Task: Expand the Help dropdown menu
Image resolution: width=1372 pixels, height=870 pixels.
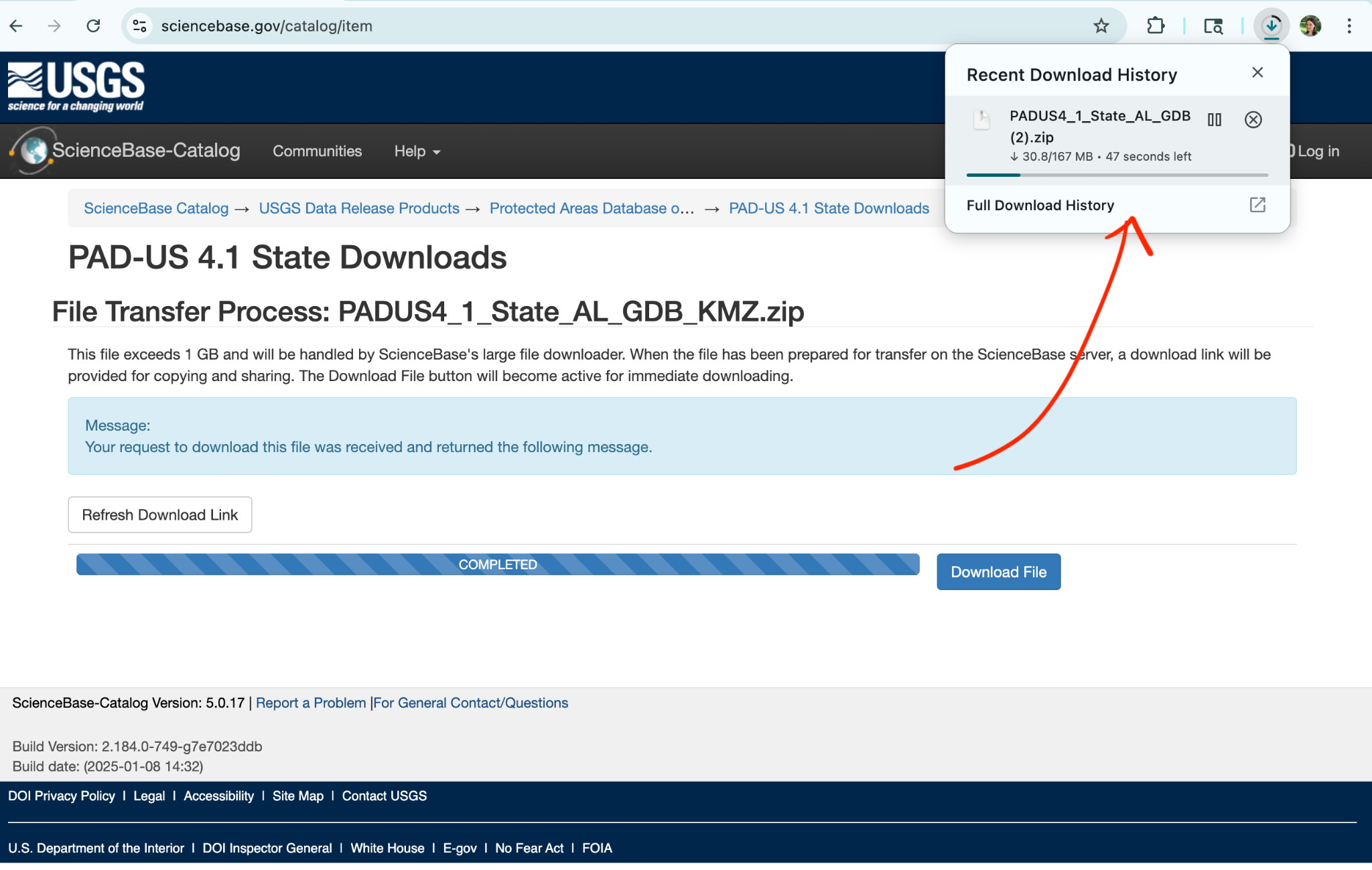Action: (417, 151)
